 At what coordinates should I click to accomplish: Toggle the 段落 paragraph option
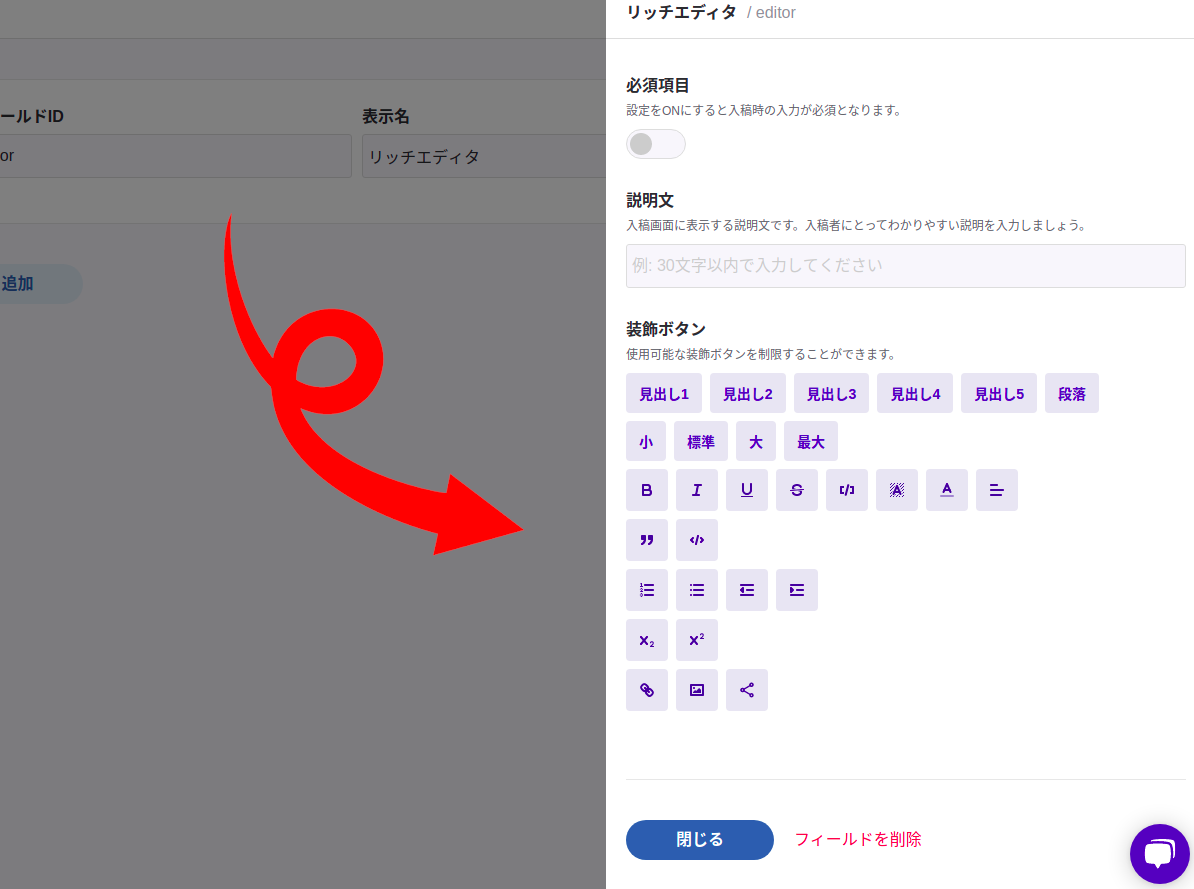click(1072, 393)
